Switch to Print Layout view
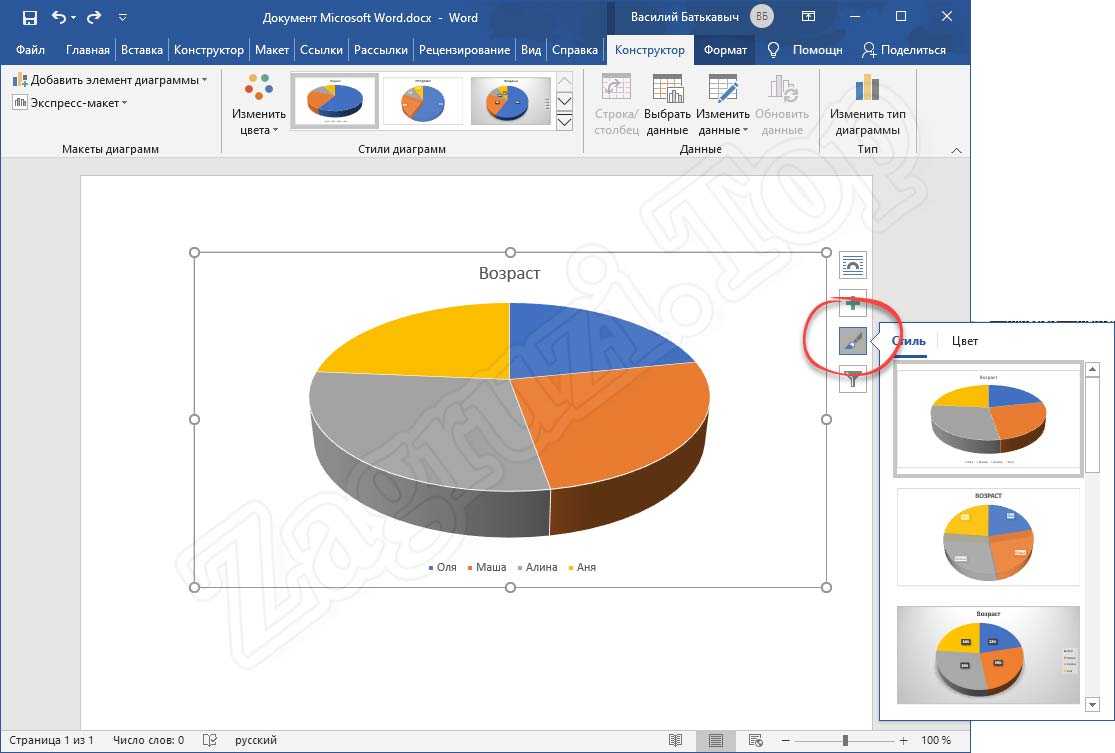The image size is (1115, 753). (715, 740)
